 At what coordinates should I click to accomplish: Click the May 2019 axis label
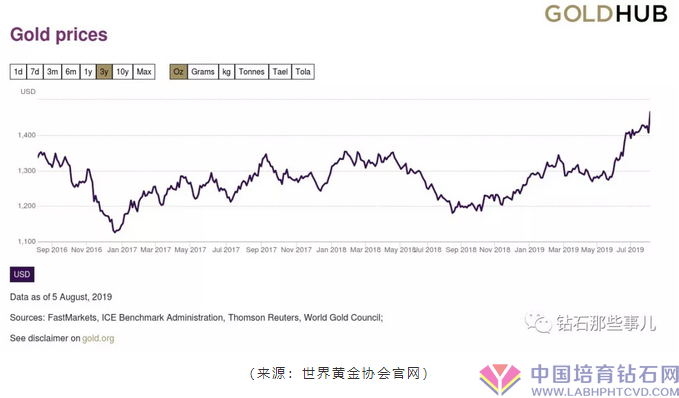point(597,250)
